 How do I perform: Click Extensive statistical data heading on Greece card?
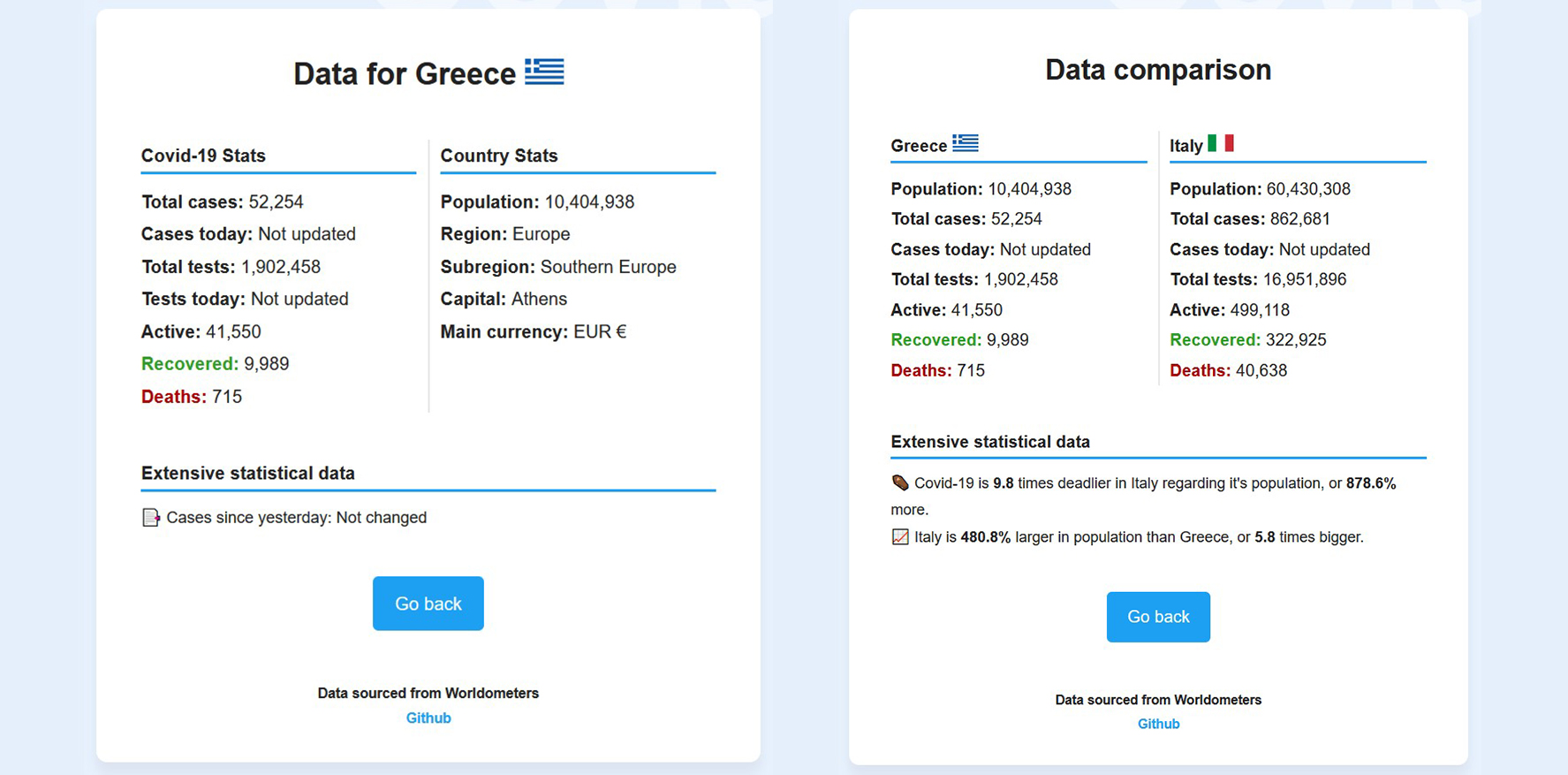[x=248, y=474]
